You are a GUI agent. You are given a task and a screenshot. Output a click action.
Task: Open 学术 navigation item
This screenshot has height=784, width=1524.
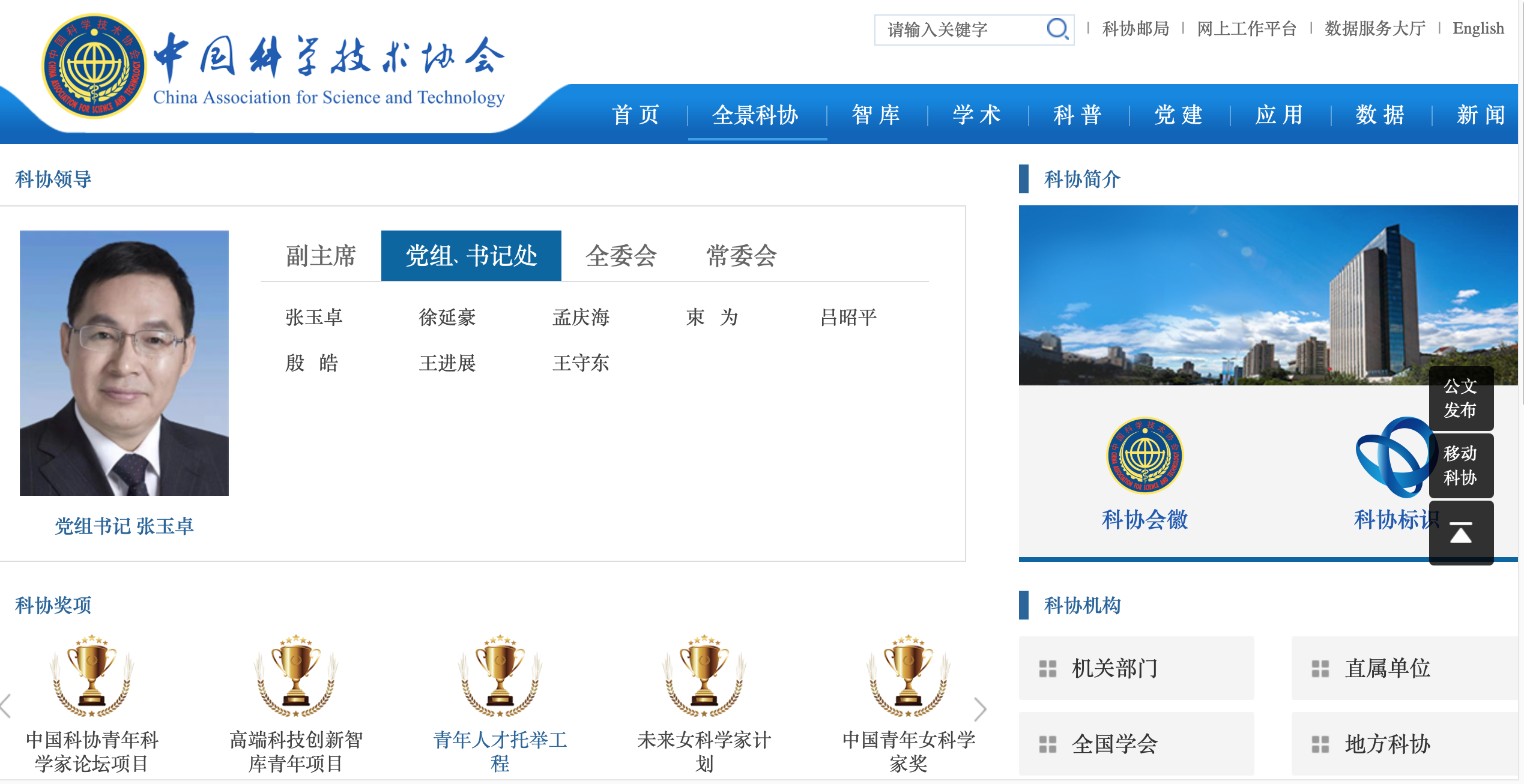pos(977,115)
